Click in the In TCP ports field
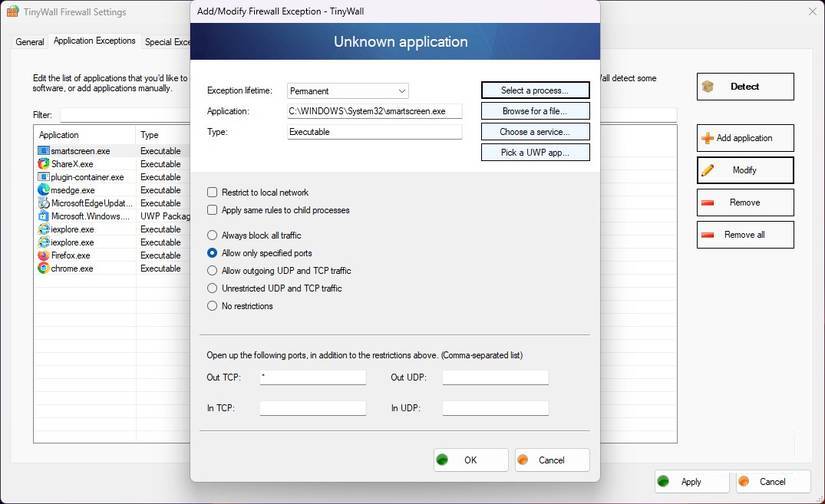 313,408
